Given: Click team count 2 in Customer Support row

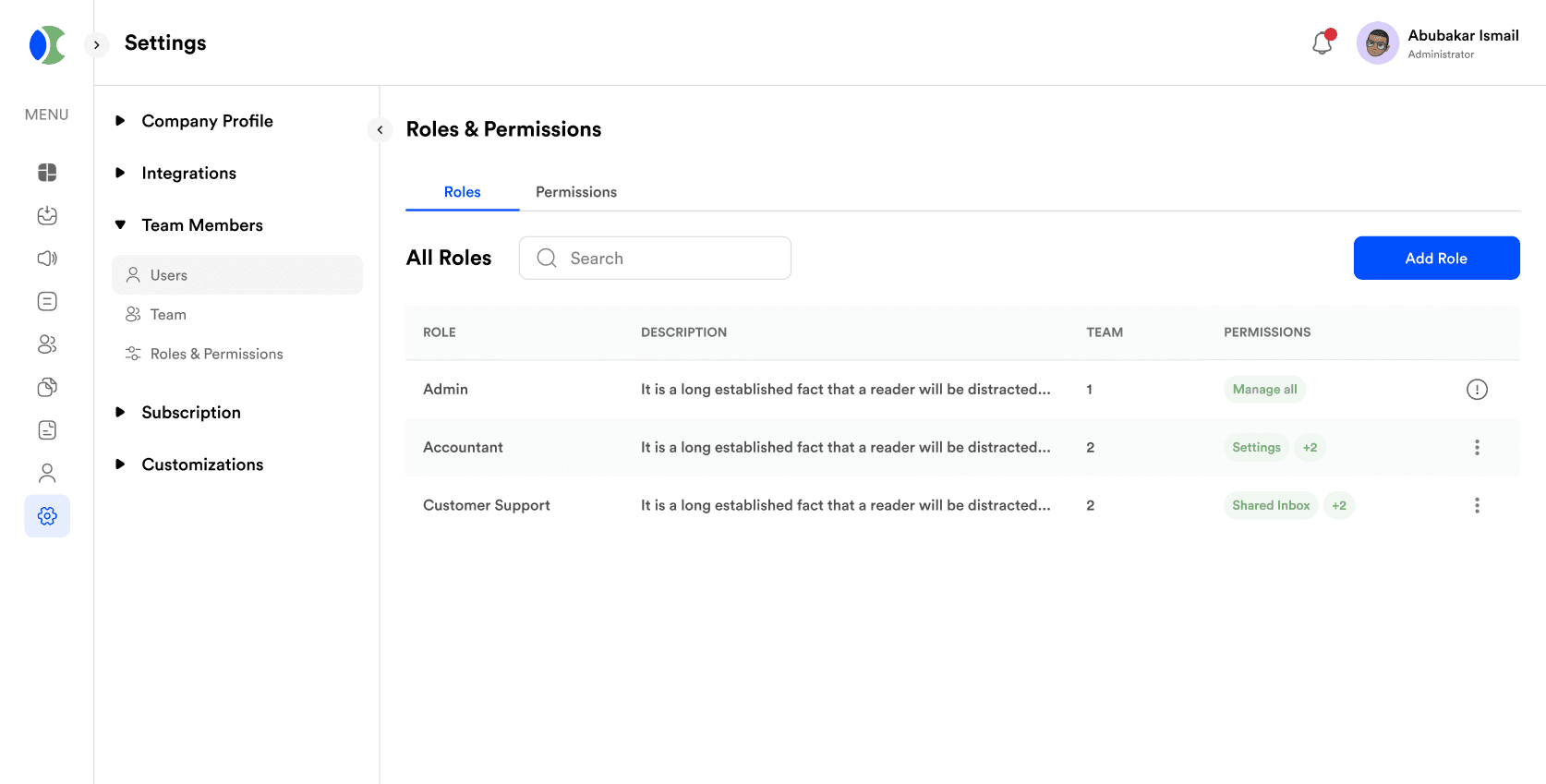Looking at the screenshot, I should pos(1091,506).
